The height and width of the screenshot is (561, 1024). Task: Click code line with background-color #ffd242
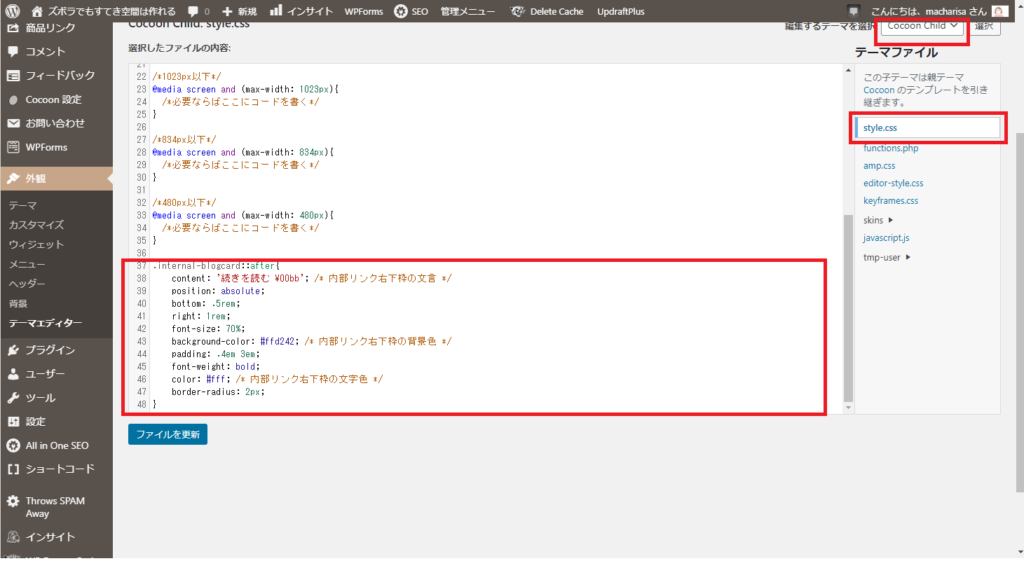coord(312,342)
